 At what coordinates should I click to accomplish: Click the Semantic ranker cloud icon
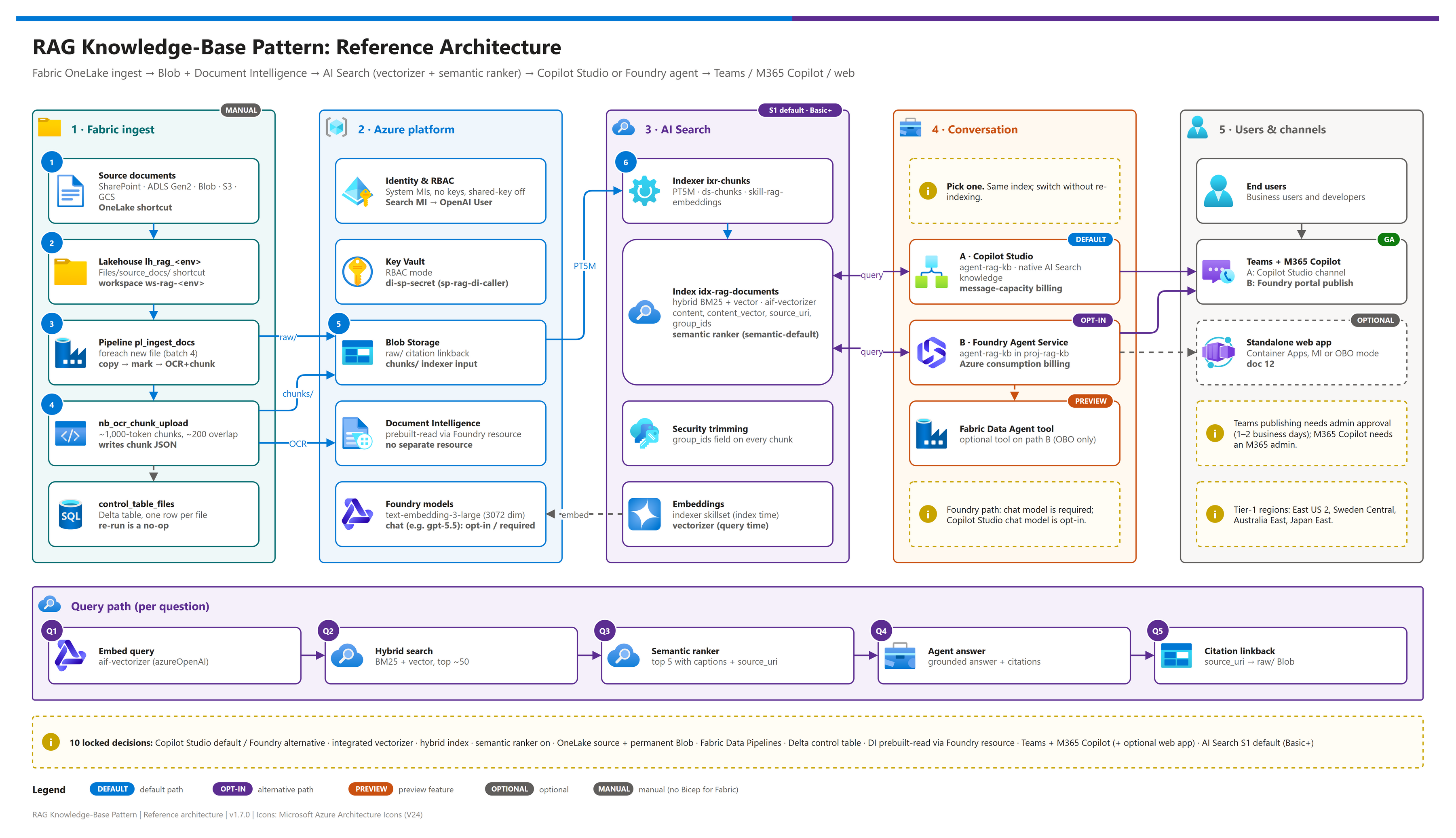(x=623, y=655)
